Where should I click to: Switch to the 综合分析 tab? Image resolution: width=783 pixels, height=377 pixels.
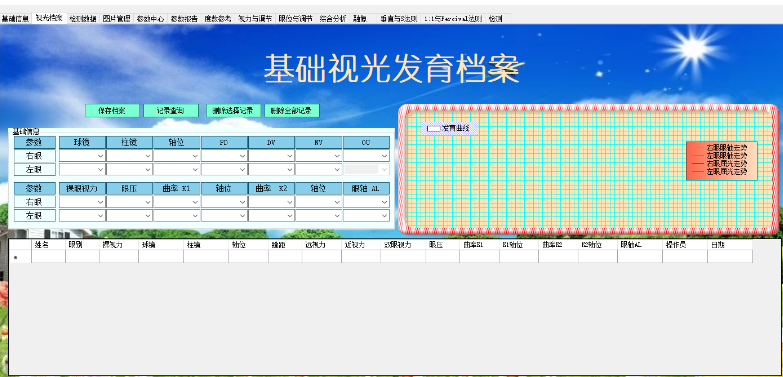tap(333, 19)
